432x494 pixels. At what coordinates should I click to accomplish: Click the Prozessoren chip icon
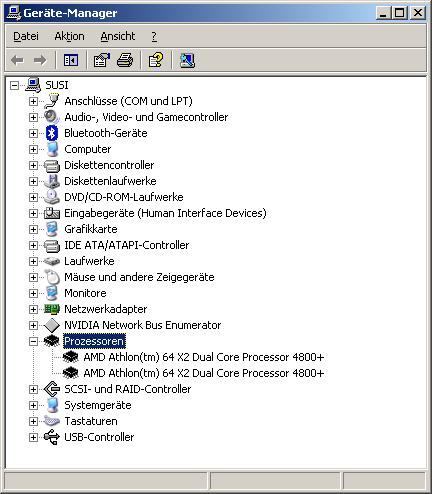pyautogui.click(x=52, y=341)
